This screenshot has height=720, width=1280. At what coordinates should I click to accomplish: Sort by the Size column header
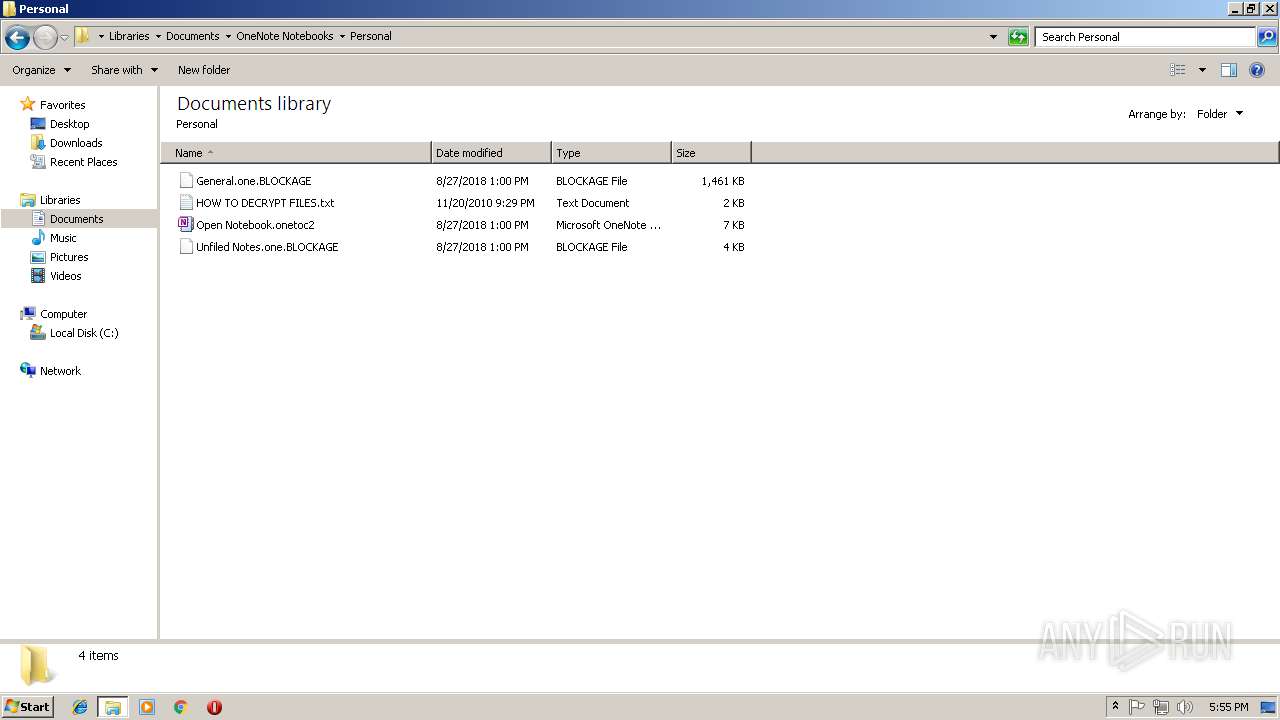point(711,153)
